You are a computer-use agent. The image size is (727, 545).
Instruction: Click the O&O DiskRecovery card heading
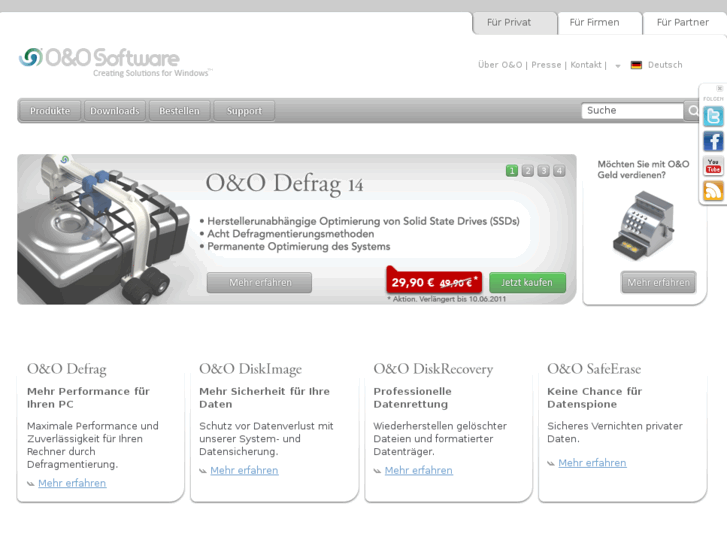(x=433, y=369)
